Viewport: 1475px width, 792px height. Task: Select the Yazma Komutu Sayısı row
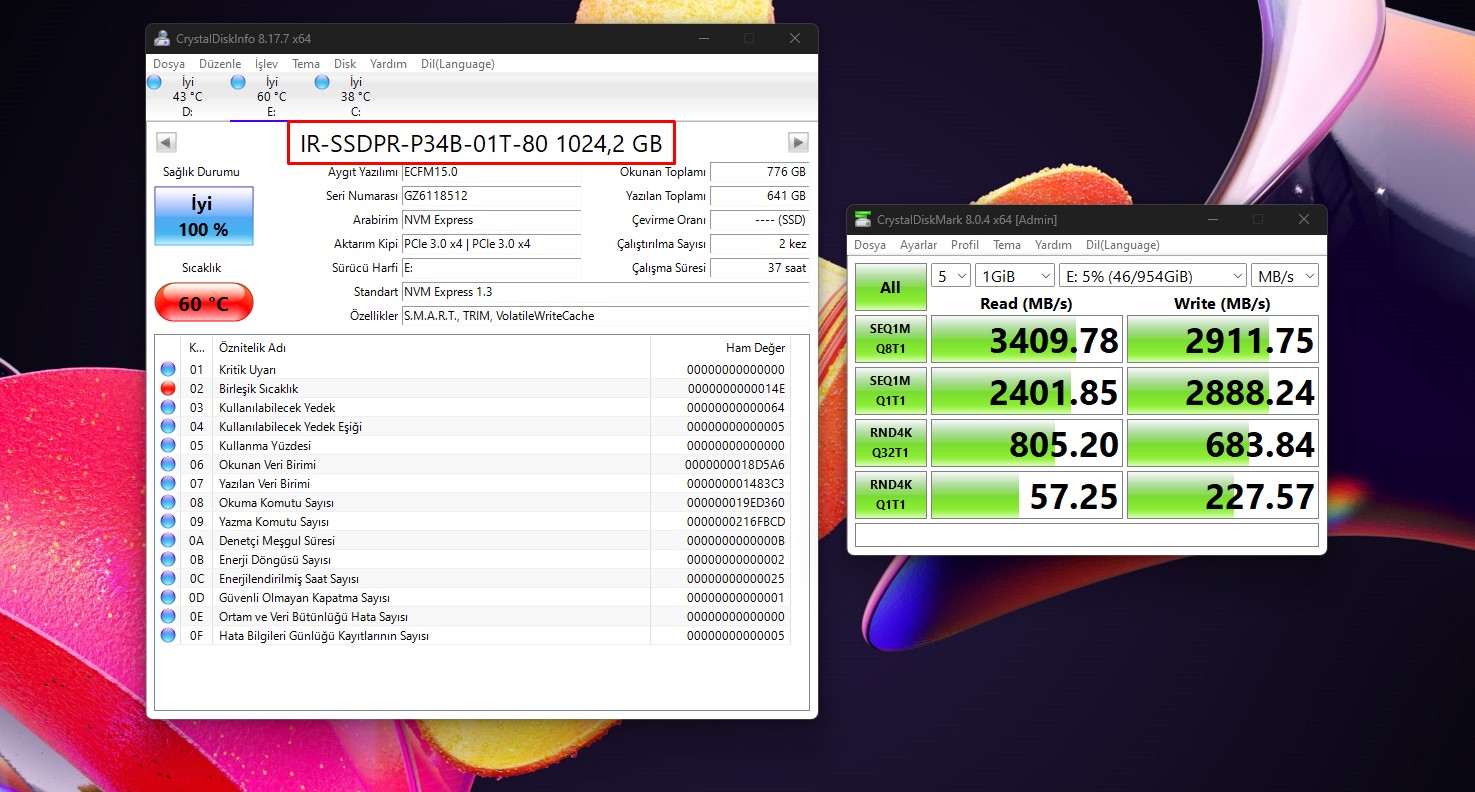tap(472, 522)
